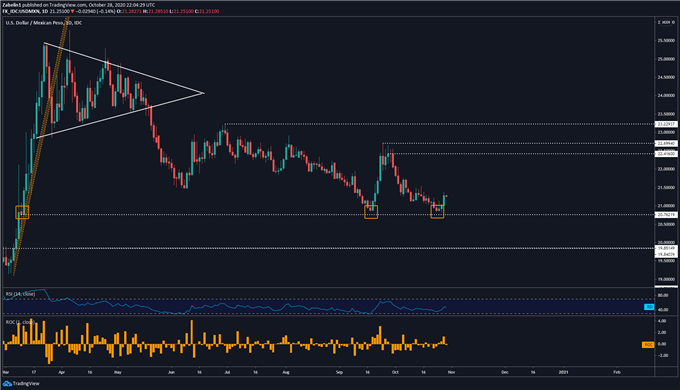The image size is (680, 390).
Task: Click the 22.41600 price level label
Action: pos(666,154)
